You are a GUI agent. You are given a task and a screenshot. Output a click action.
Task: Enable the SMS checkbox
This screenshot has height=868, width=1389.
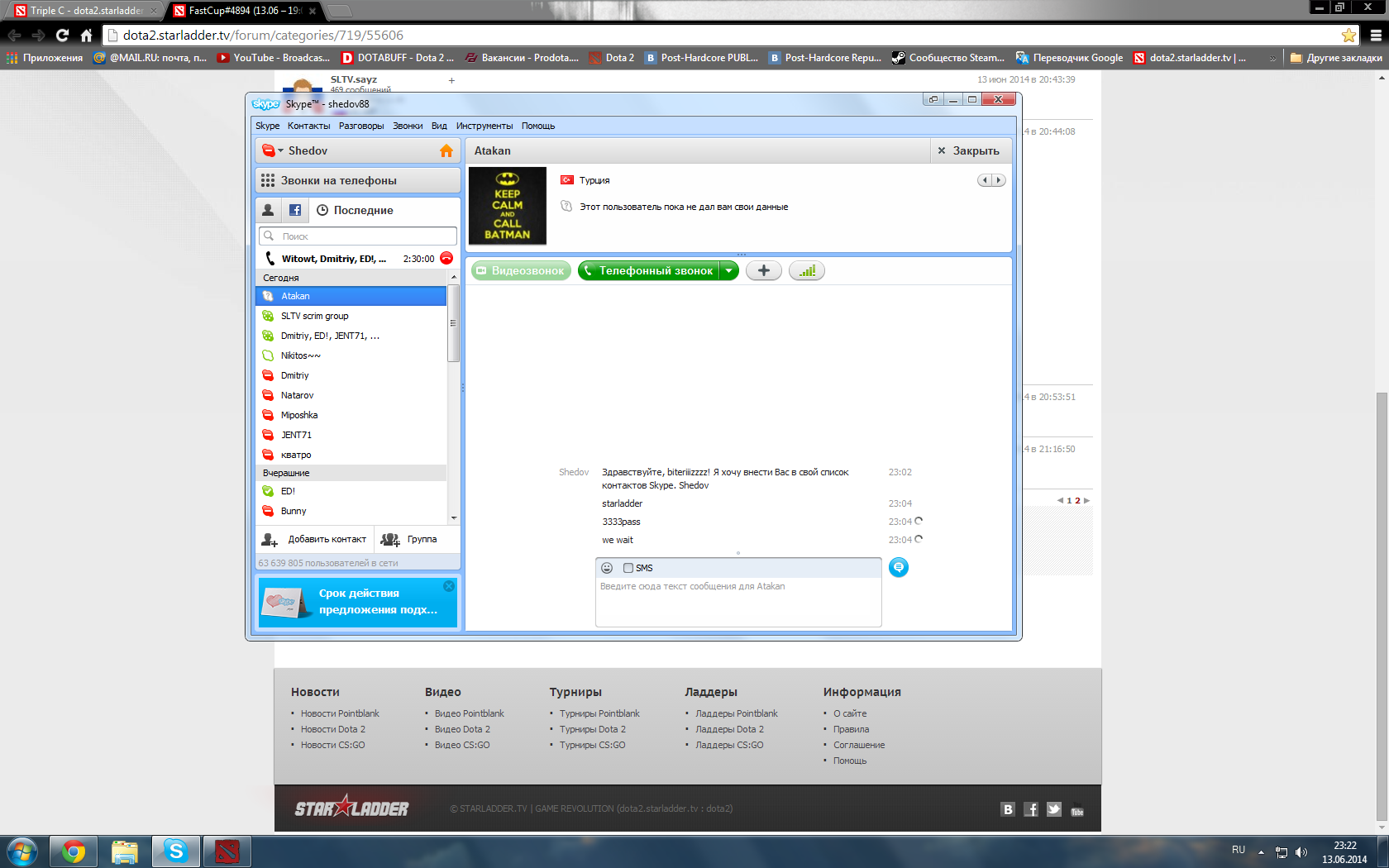[628, 568]
